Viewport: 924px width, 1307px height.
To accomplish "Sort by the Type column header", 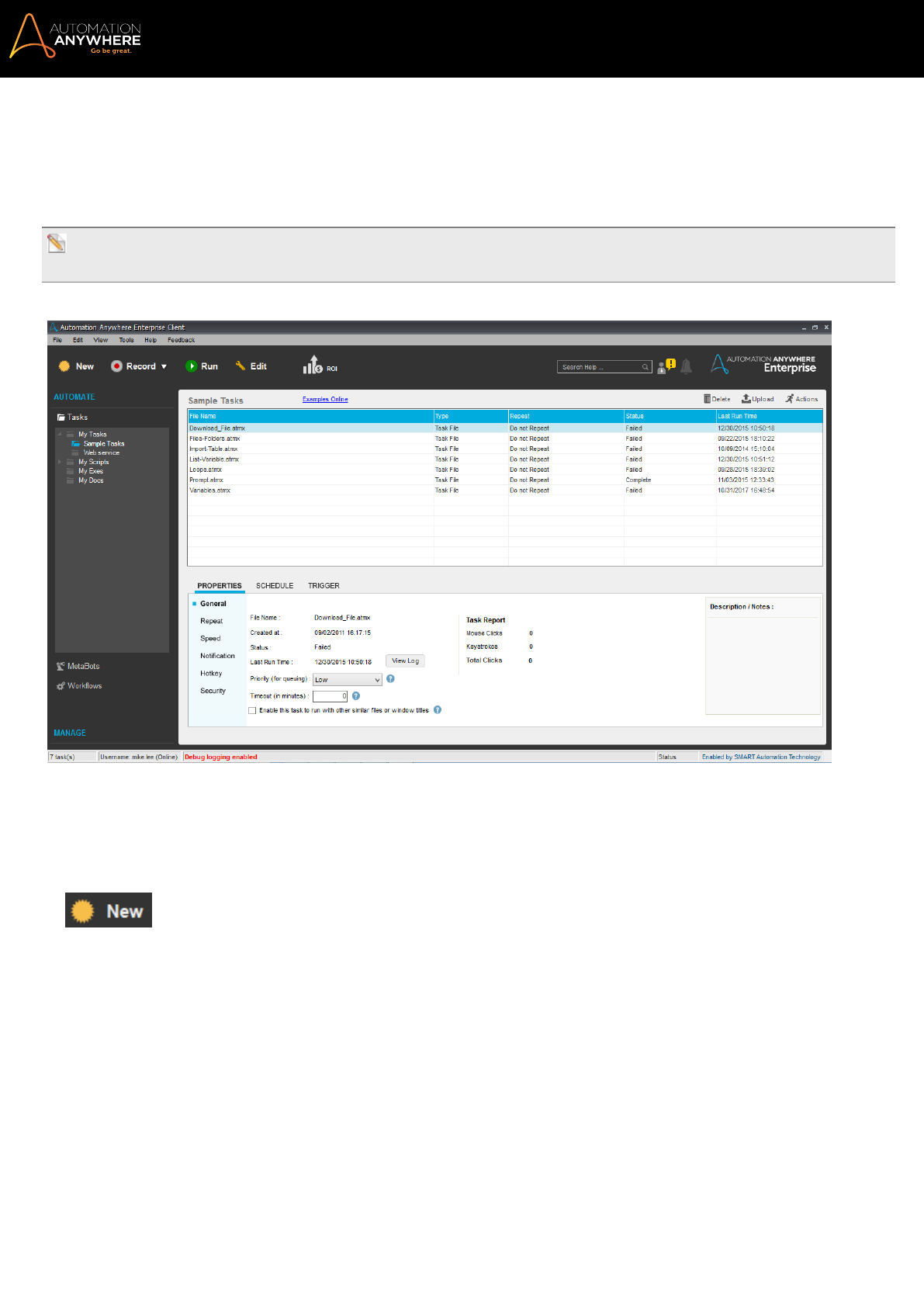I will [471, 417].
